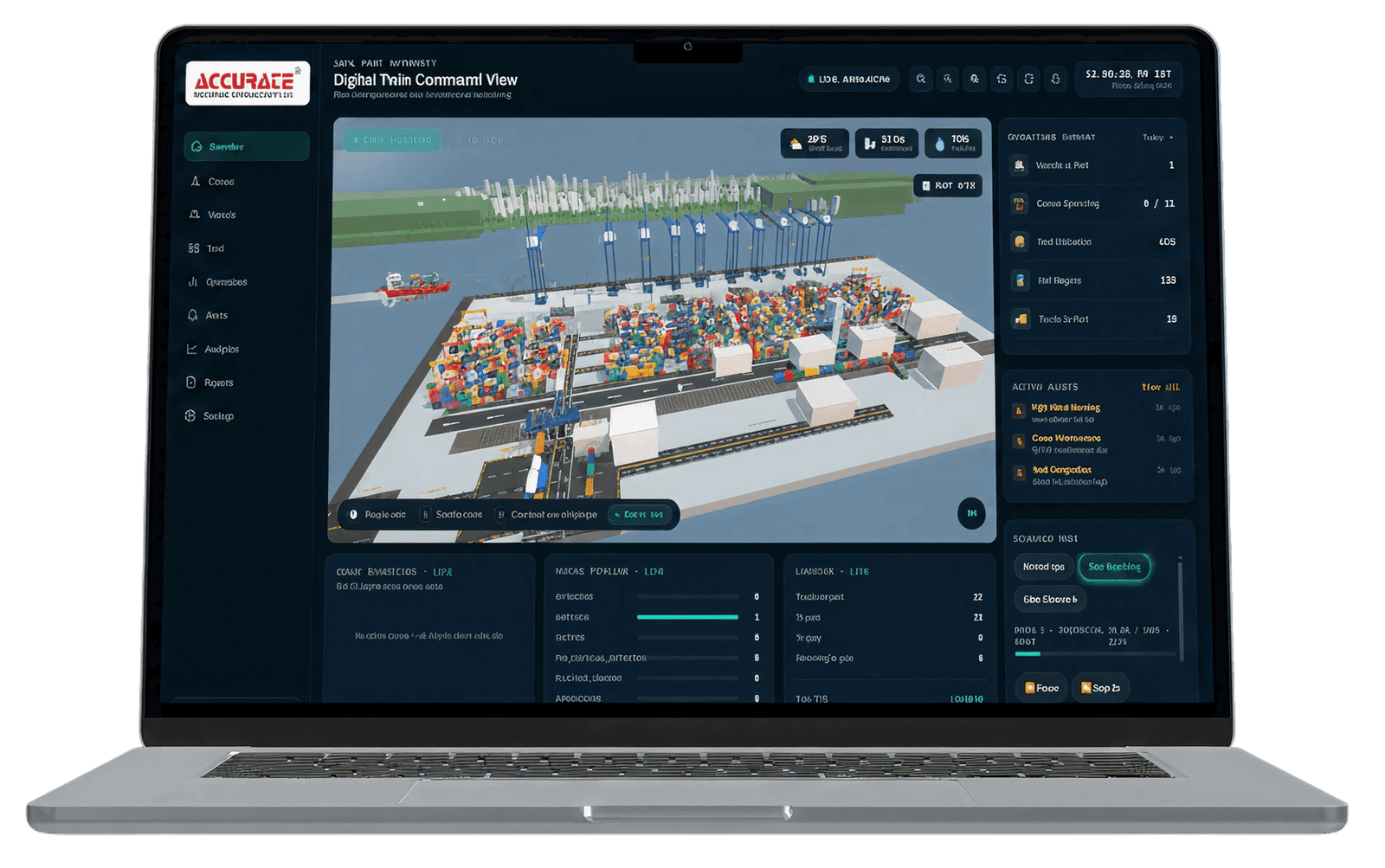
Task: Open the Today dropdown in stats panel
Action: point(1157,138)
